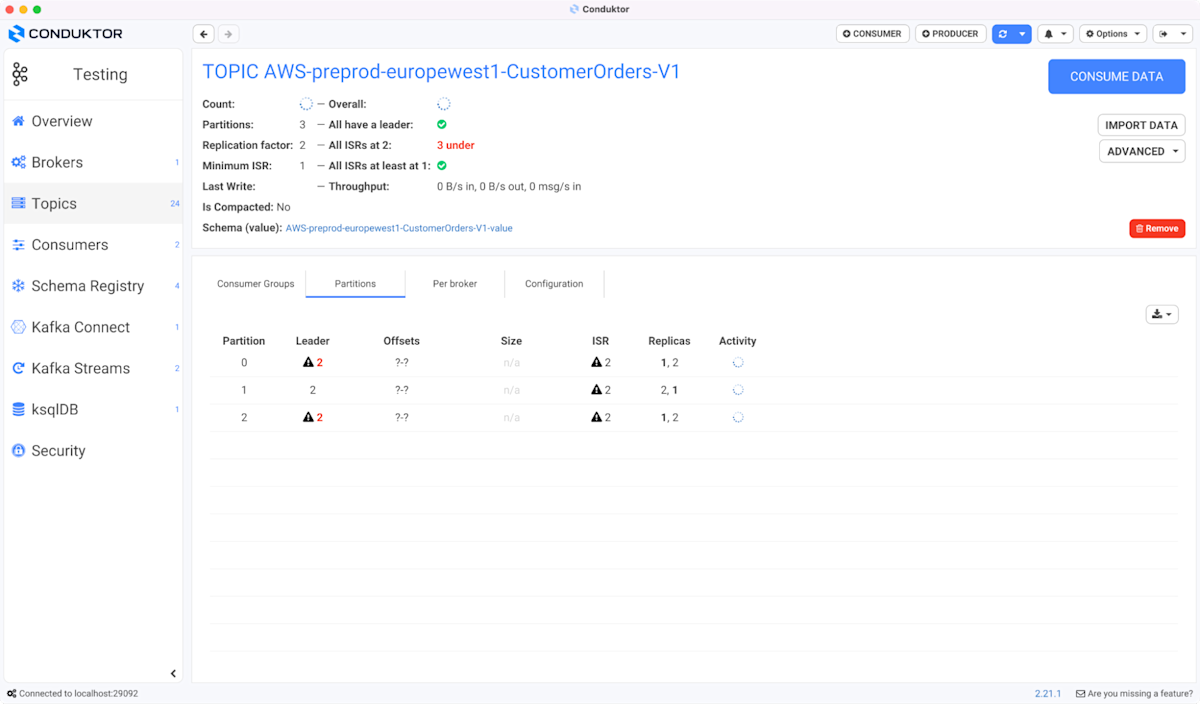The height and width of the screenshot is (704, 1200).
Task: Click the red '3 under' text
Action: 456,145
